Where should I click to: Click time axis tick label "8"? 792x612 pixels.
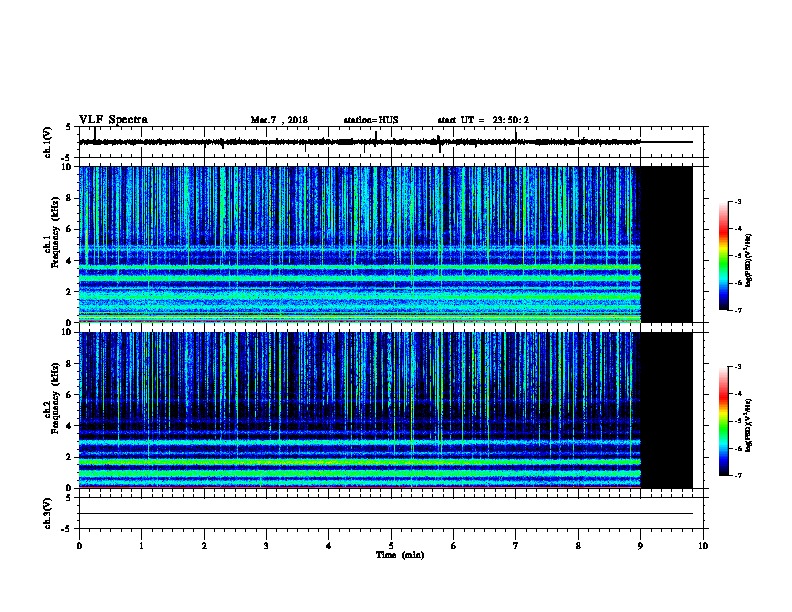pos(578,546)
